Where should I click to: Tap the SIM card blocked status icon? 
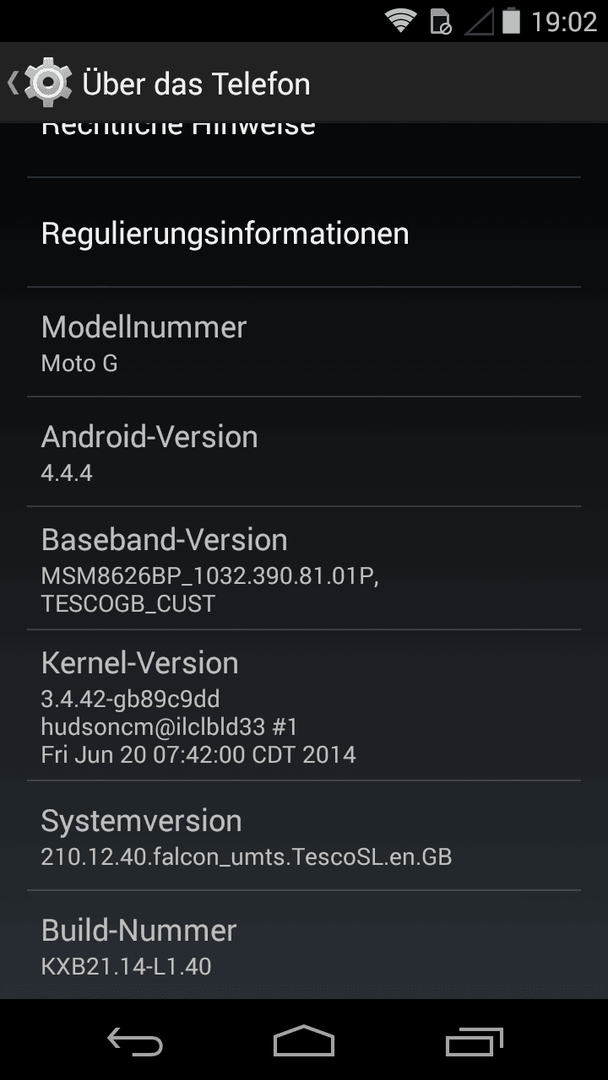tap(441, 21)
